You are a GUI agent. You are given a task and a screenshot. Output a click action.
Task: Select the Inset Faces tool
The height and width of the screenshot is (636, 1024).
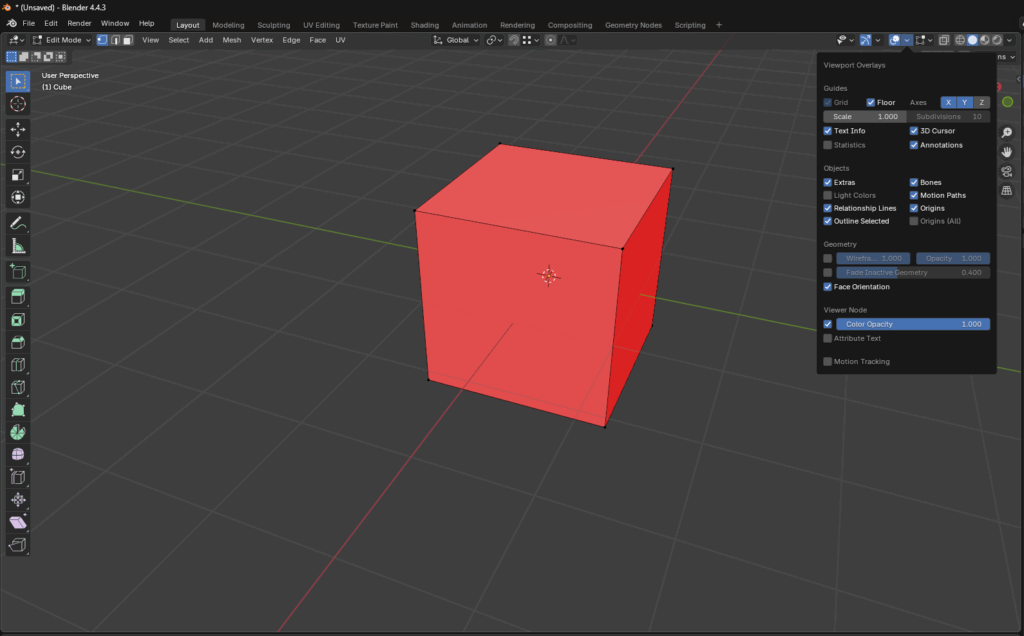18,319
